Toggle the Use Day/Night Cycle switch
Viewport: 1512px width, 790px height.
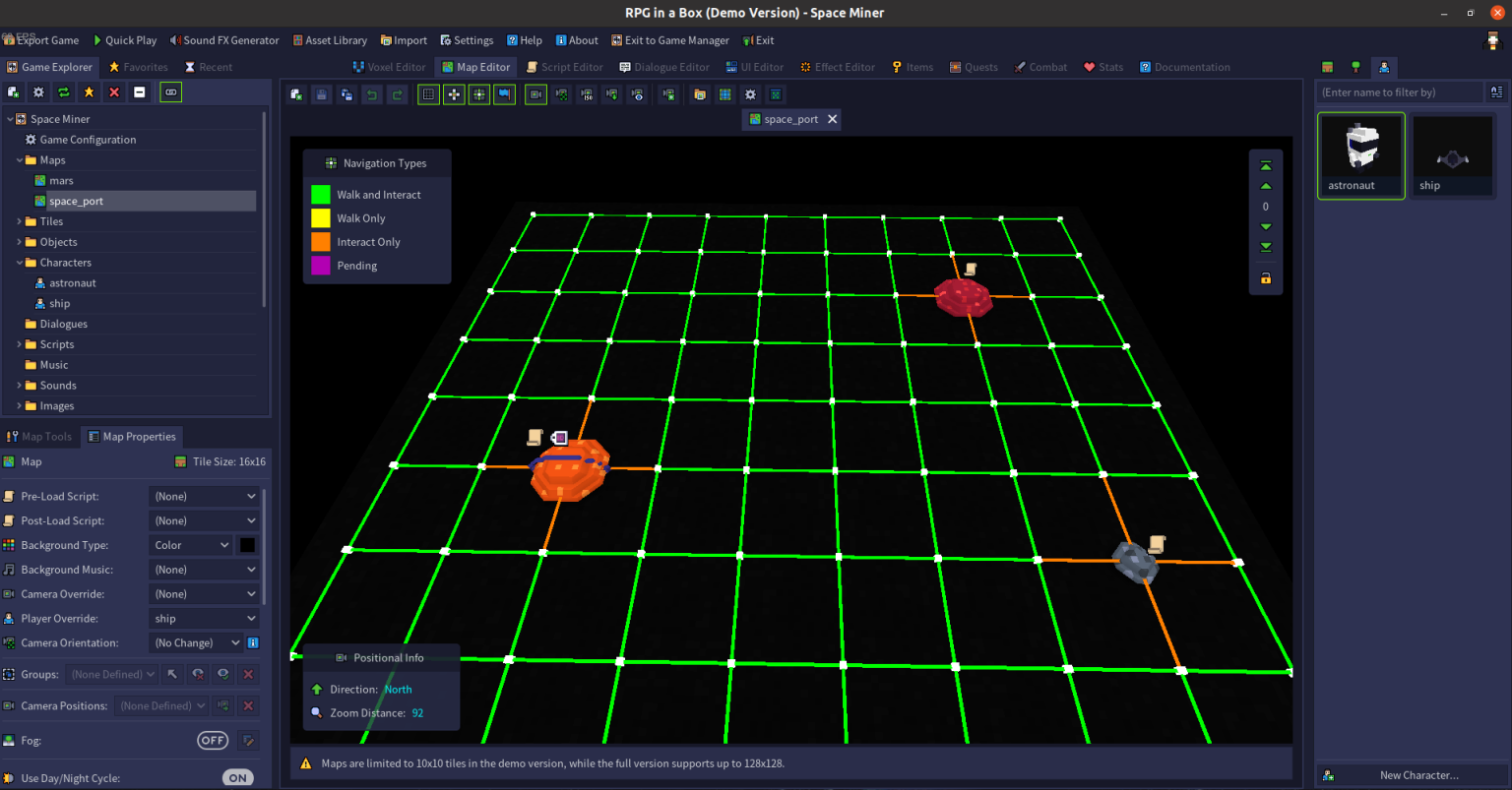click(237, 778)
